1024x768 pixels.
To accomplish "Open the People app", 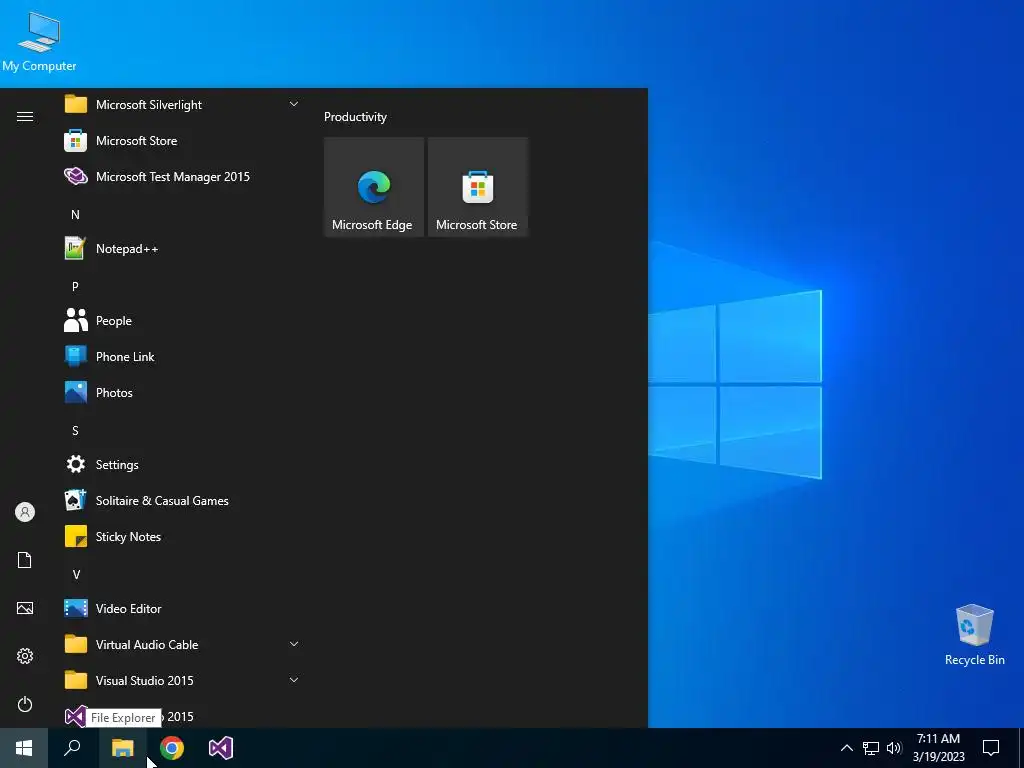I will click(x=182, y=321).
